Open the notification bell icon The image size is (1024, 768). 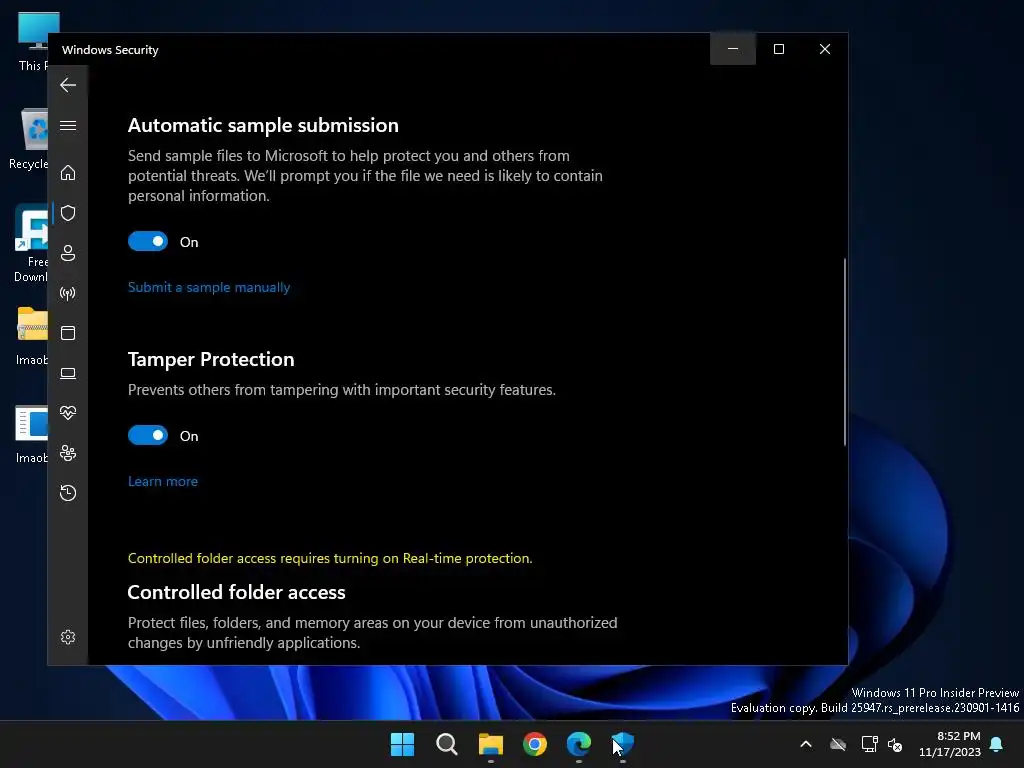coord(996,744)
